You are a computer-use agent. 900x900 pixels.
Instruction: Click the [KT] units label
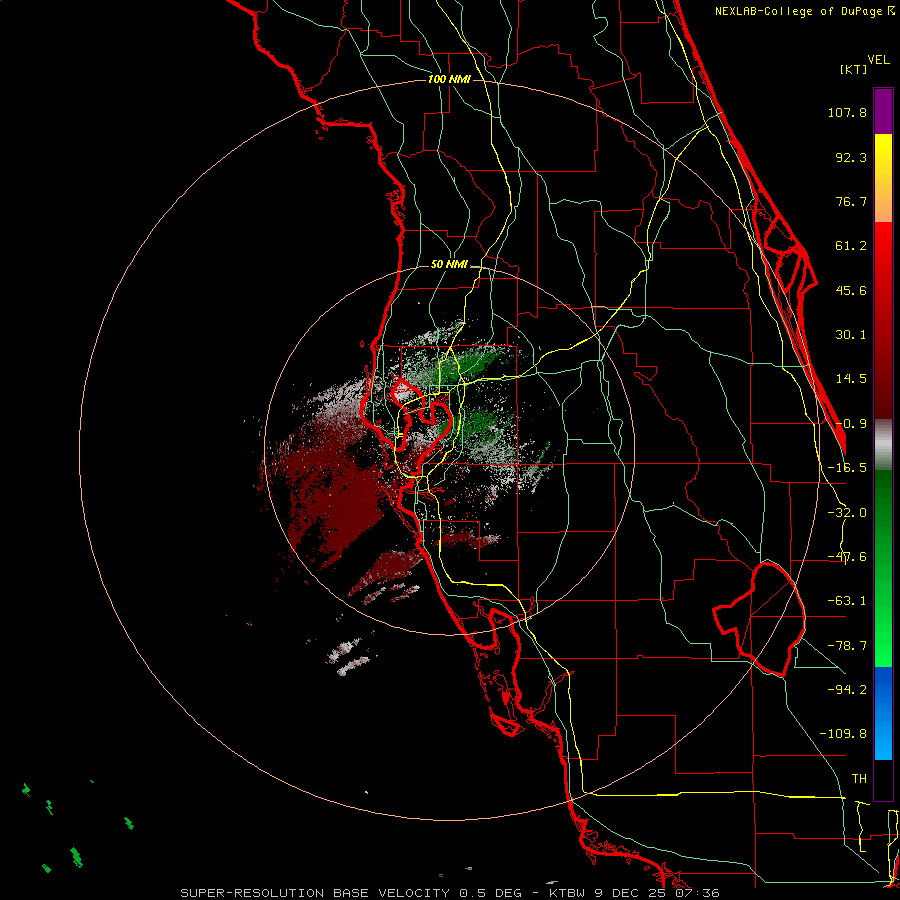(854, 69)
